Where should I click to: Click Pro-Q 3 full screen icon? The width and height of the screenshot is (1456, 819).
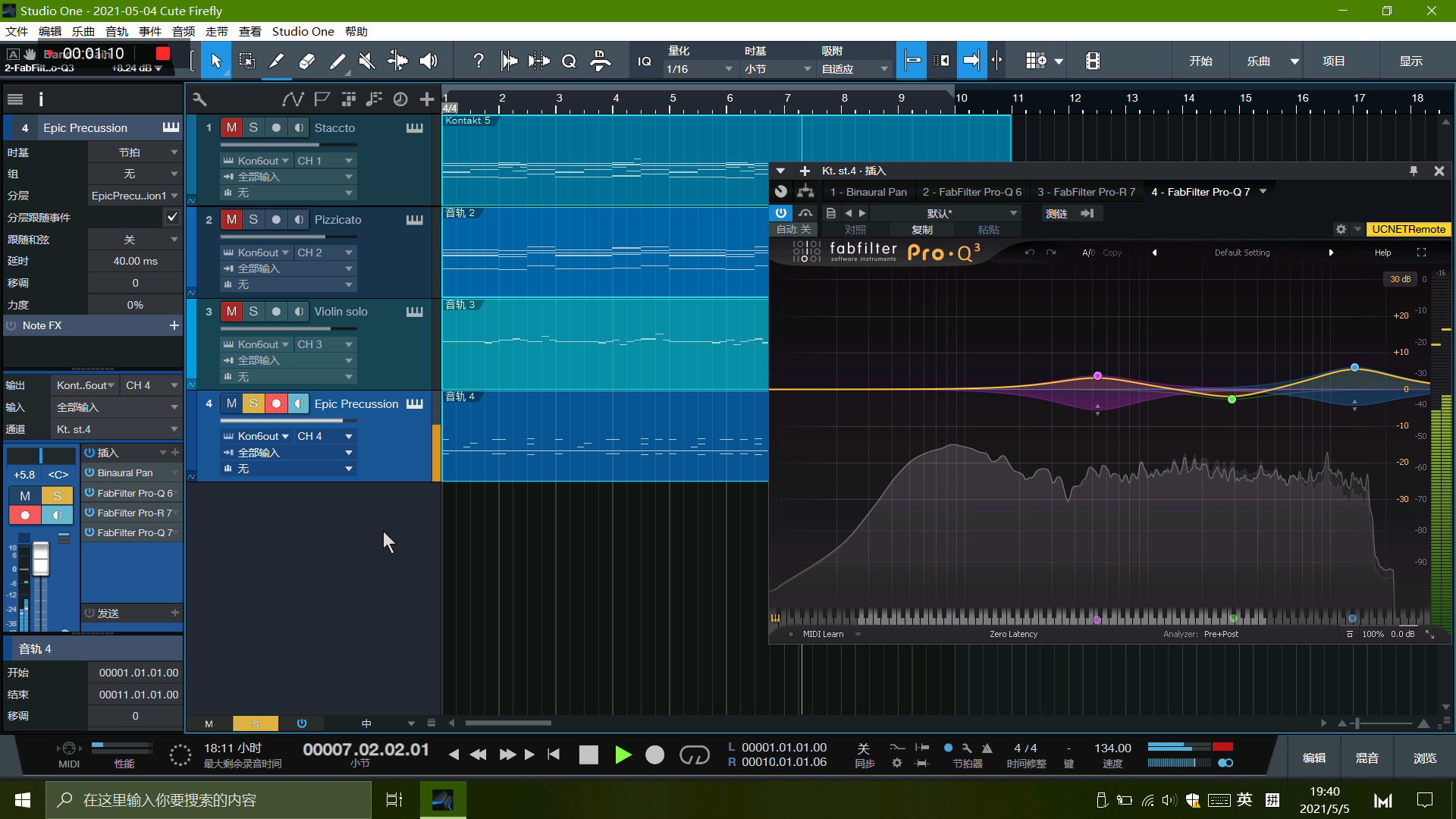pyautogui.click(x=1422, y=253)
